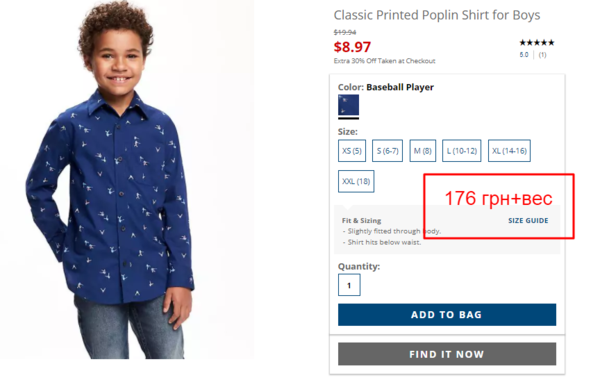Choose size XS (5)
The width and height of the screenshot is (600, 380).
click(x=352, y=151)
